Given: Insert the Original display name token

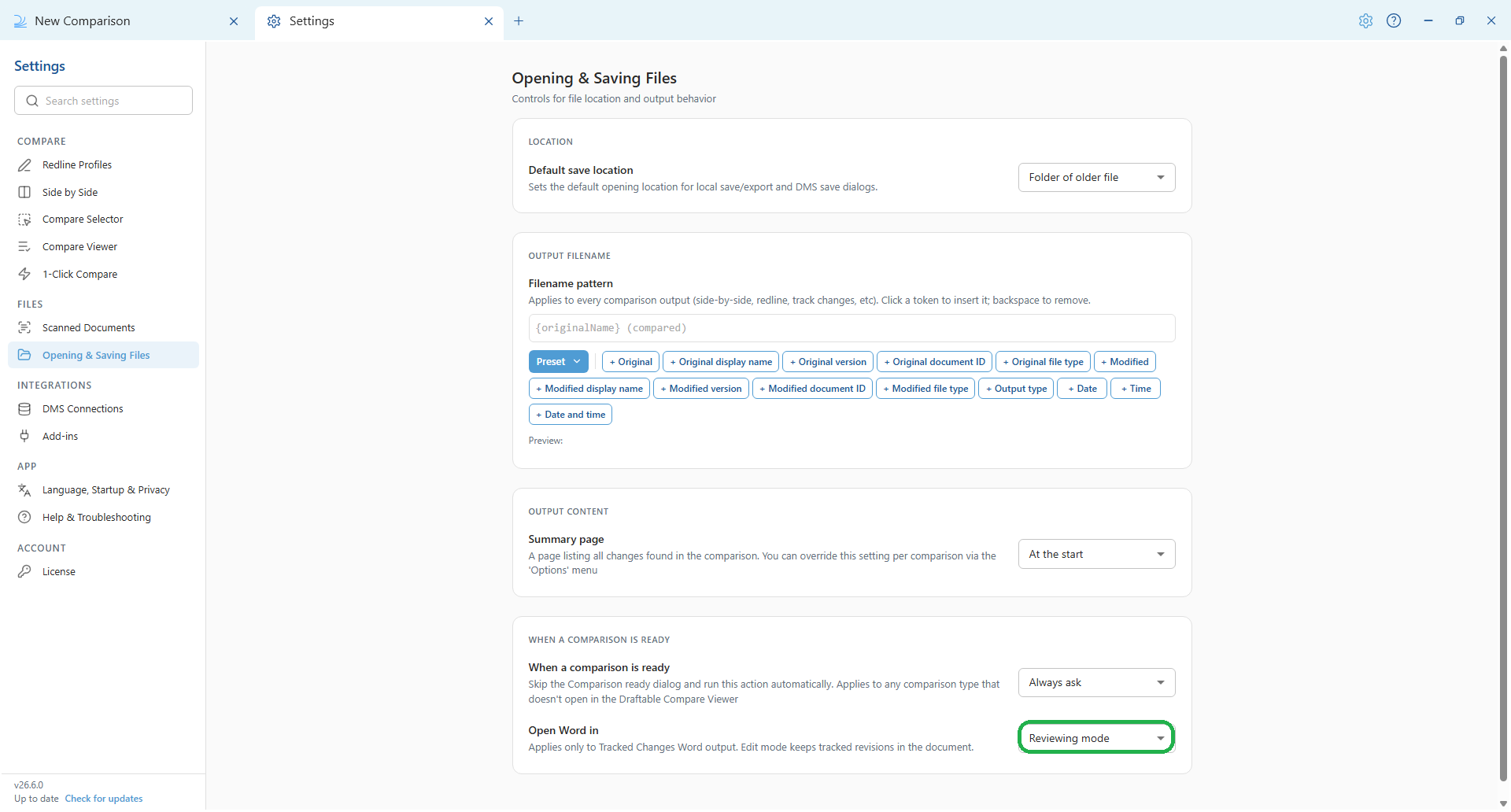Looking at the screenshot, I should pyautogui.click(x=721, y=362).
